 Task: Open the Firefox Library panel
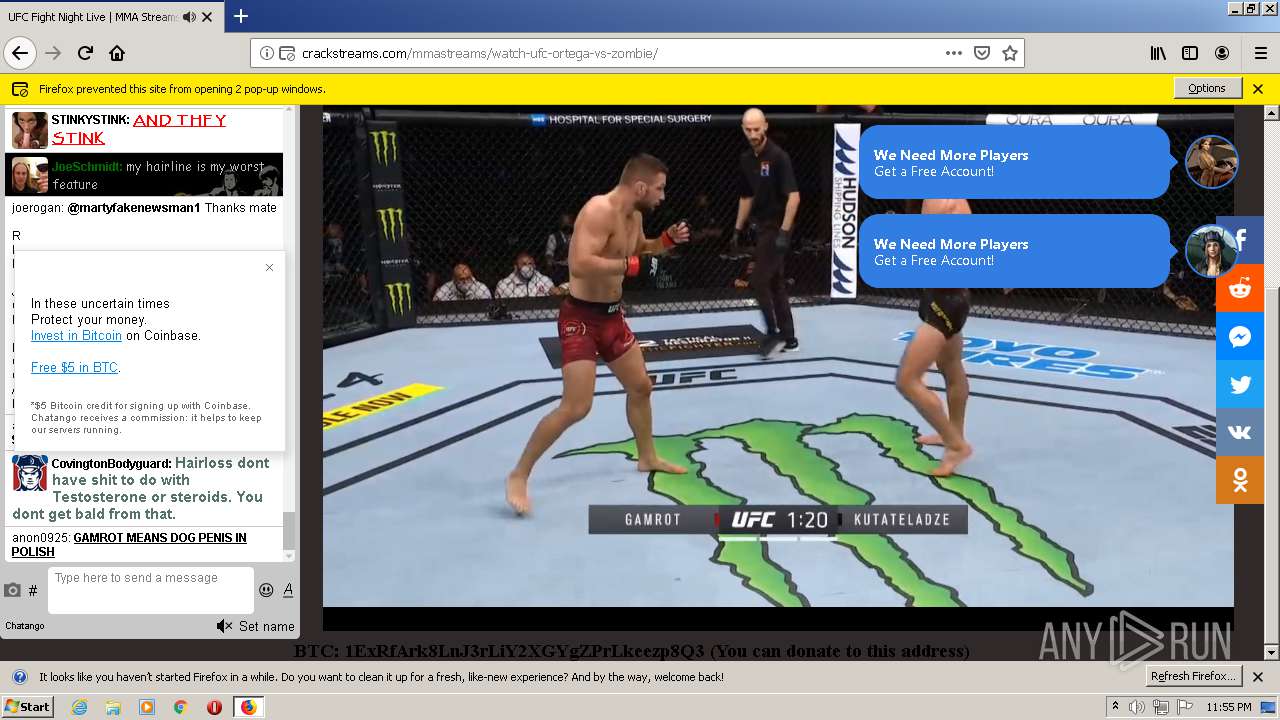pyautogui.click(x=1158, y=53)
